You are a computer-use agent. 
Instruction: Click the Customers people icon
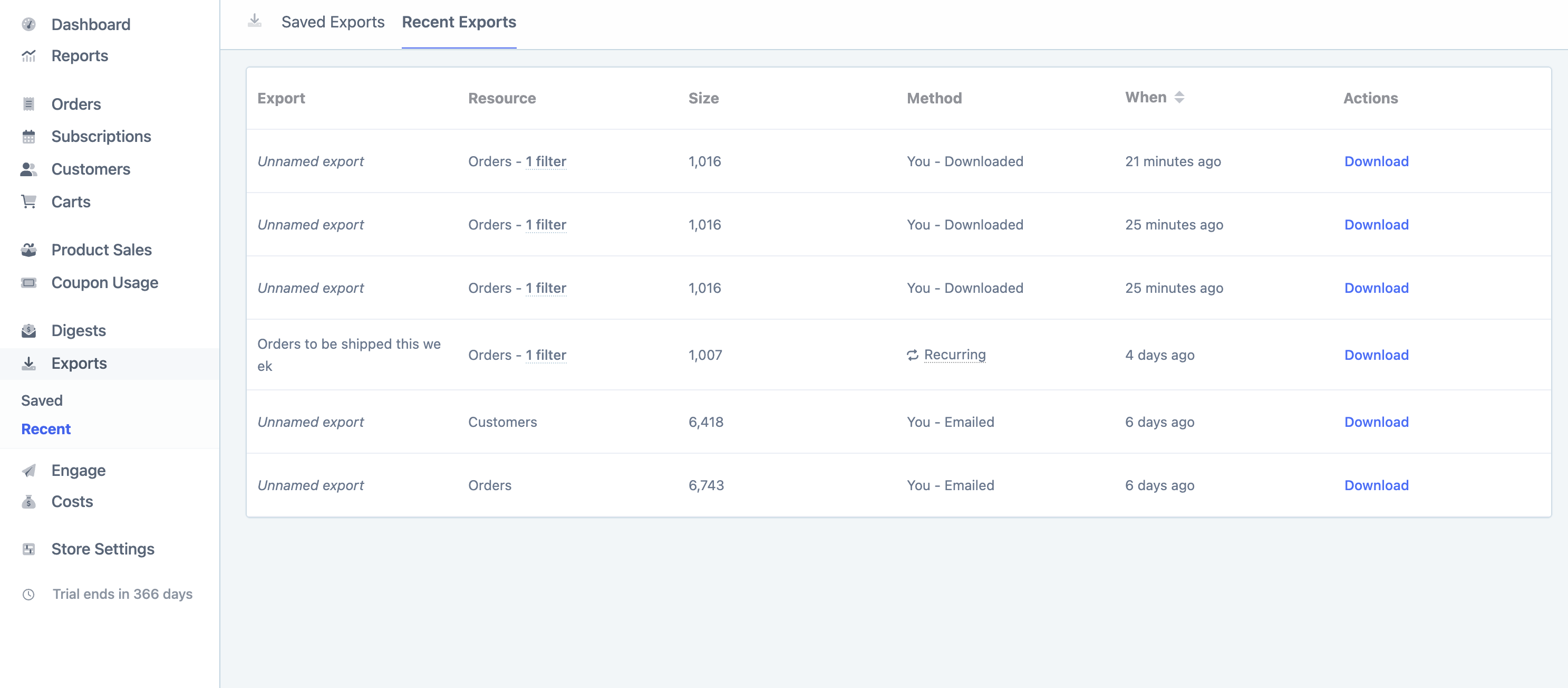click(x=28, y=169)
